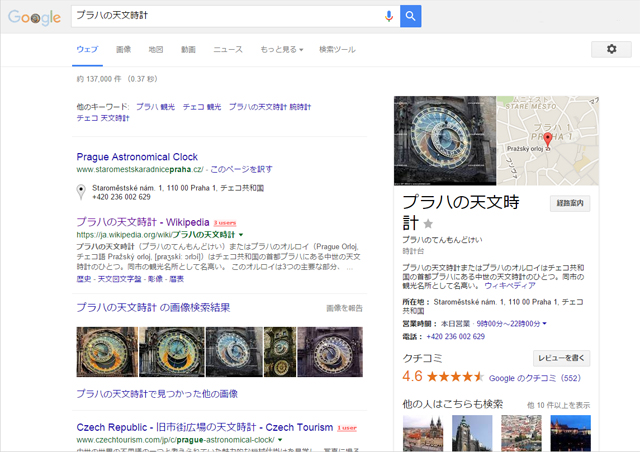This screenshot has width=640, height=452.
Task: Switch to the 画像 tab
Action: [x=123, y=49]
